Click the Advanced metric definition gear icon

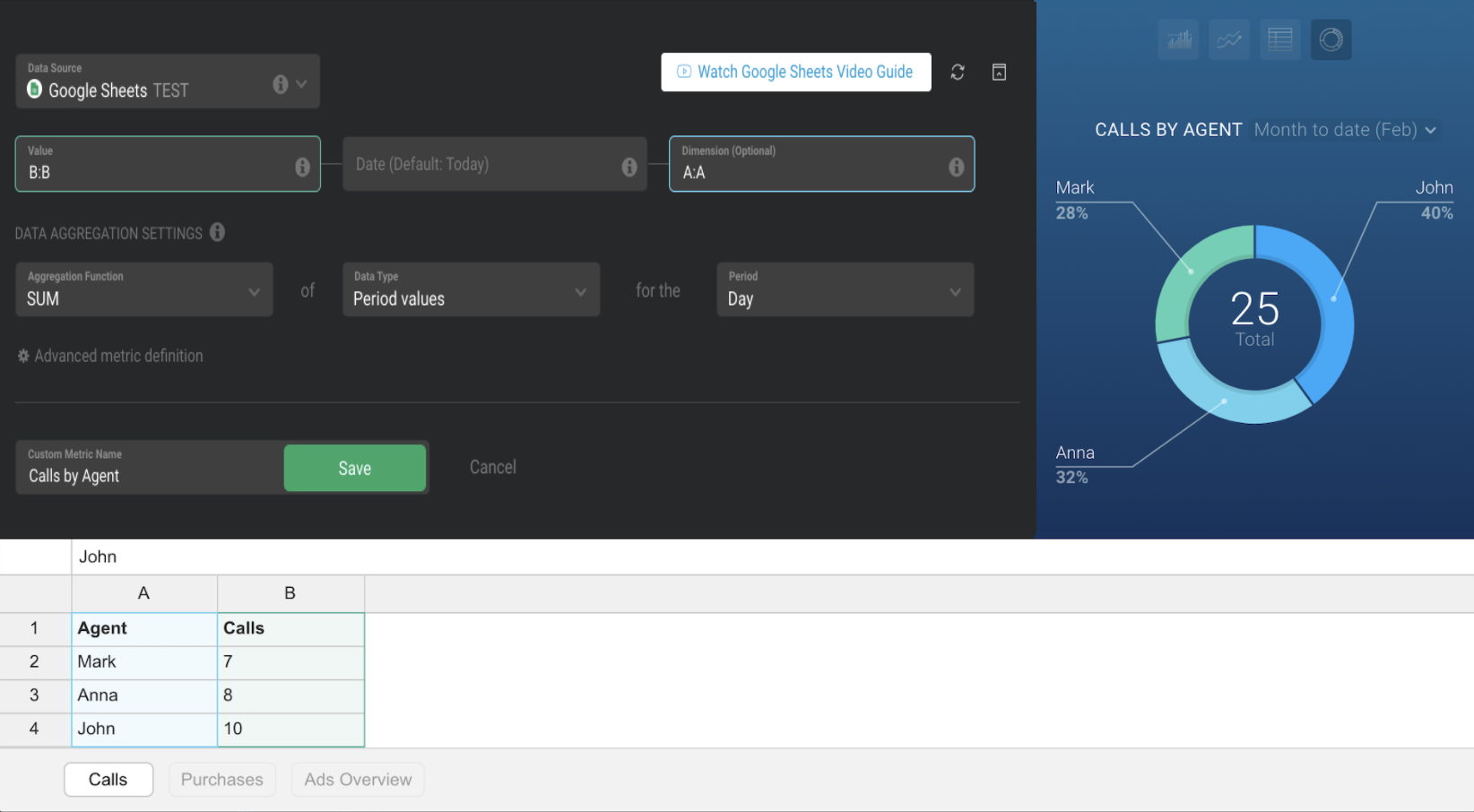23,356
